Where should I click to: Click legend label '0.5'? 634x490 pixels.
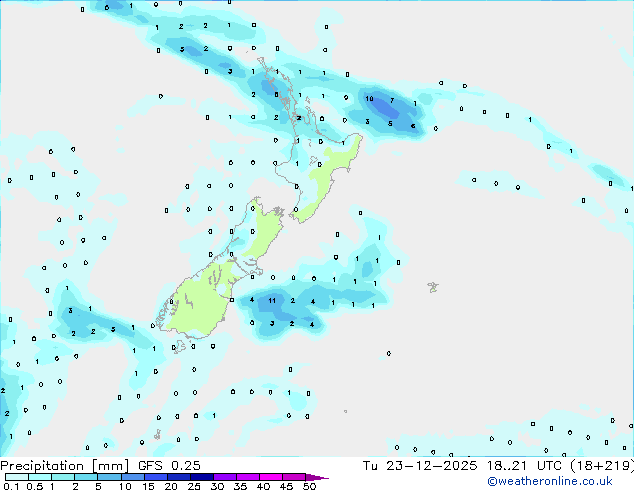tap(35, 486)
